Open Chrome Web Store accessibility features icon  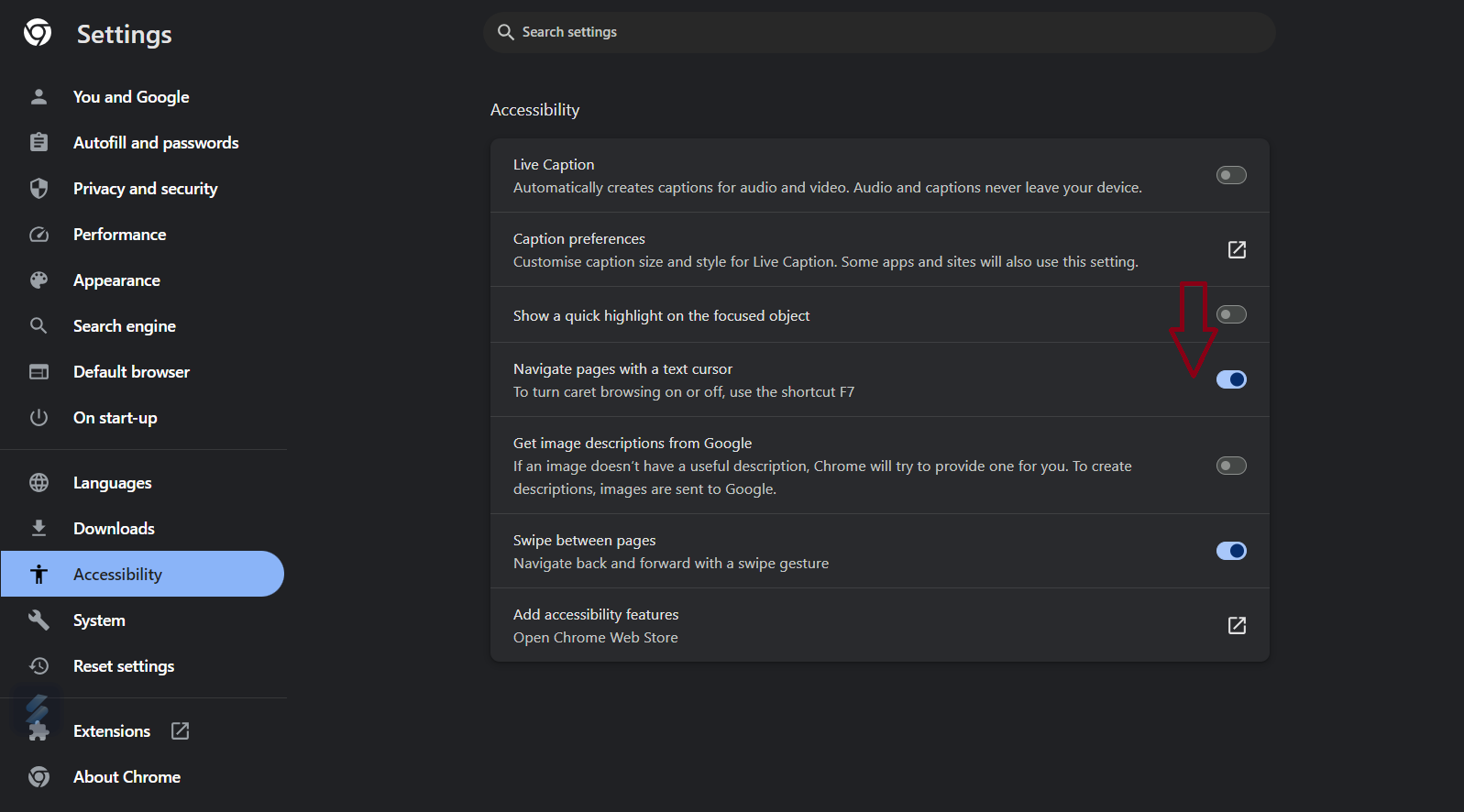click(x=1237, y=625)
